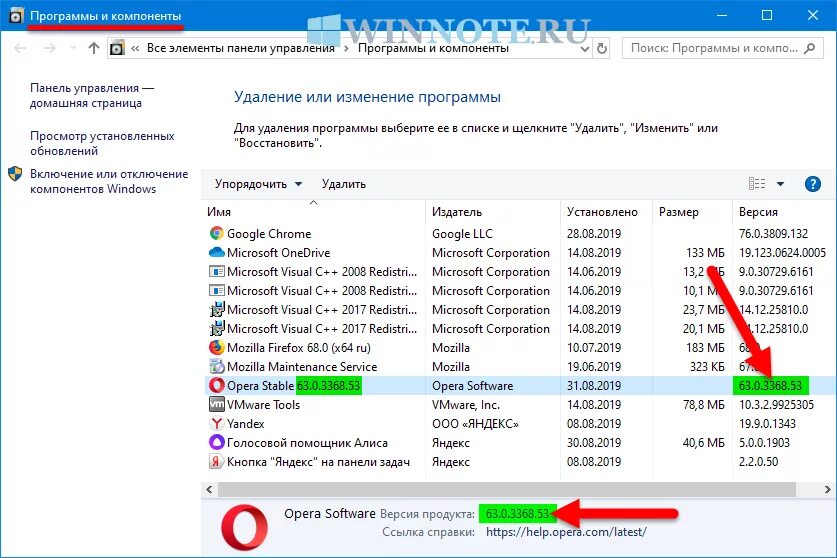The height and width of the screenshot is (558, 837).
Task: Expand the view options dropdown arrow
Action: (780, 184)
